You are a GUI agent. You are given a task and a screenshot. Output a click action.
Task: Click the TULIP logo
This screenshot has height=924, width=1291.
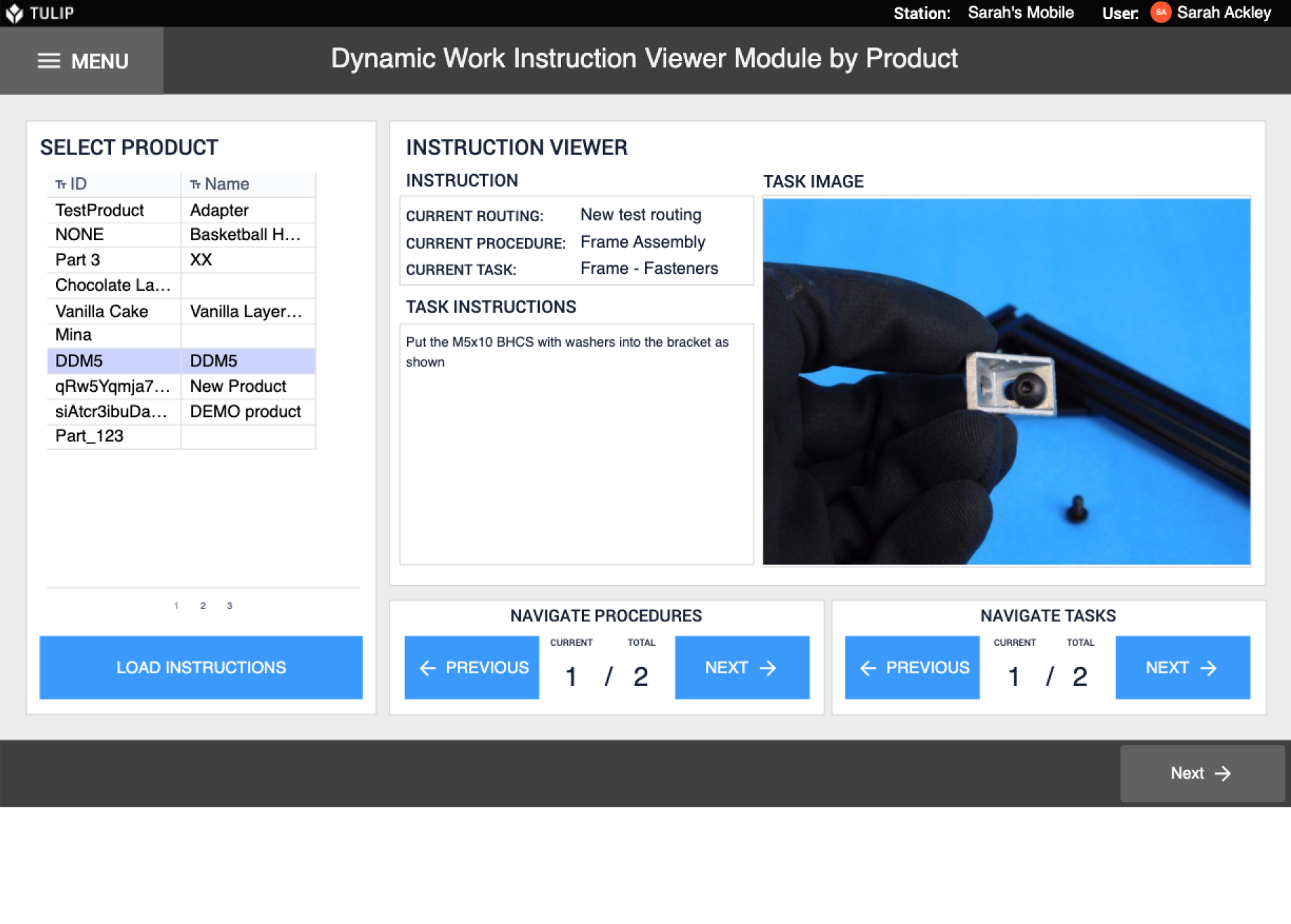tap(42, 12)
